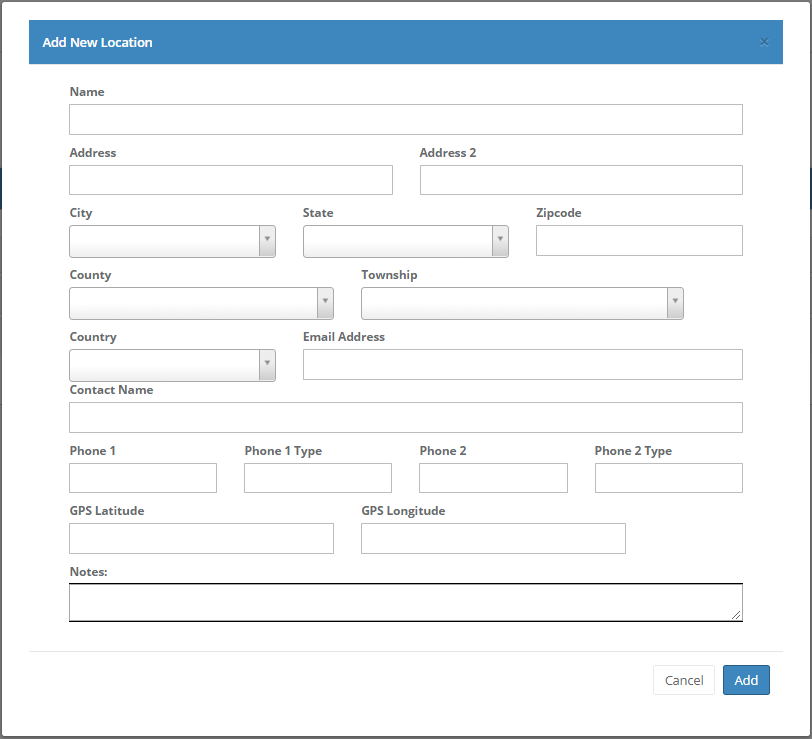Click the GPS Longitude field
812x739 pixels.
[x=493, y=538]
